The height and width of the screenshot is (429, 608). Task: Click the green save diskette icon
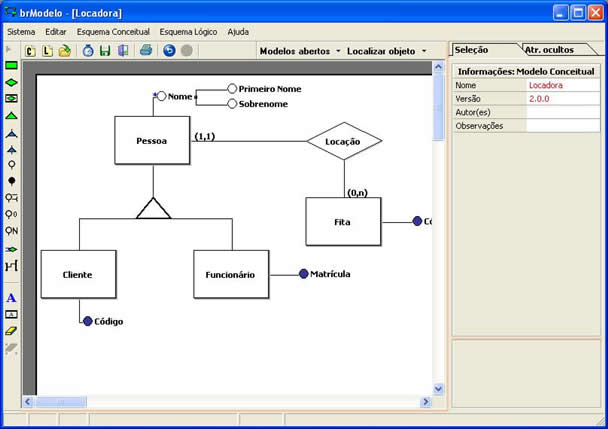pos(105,50)
